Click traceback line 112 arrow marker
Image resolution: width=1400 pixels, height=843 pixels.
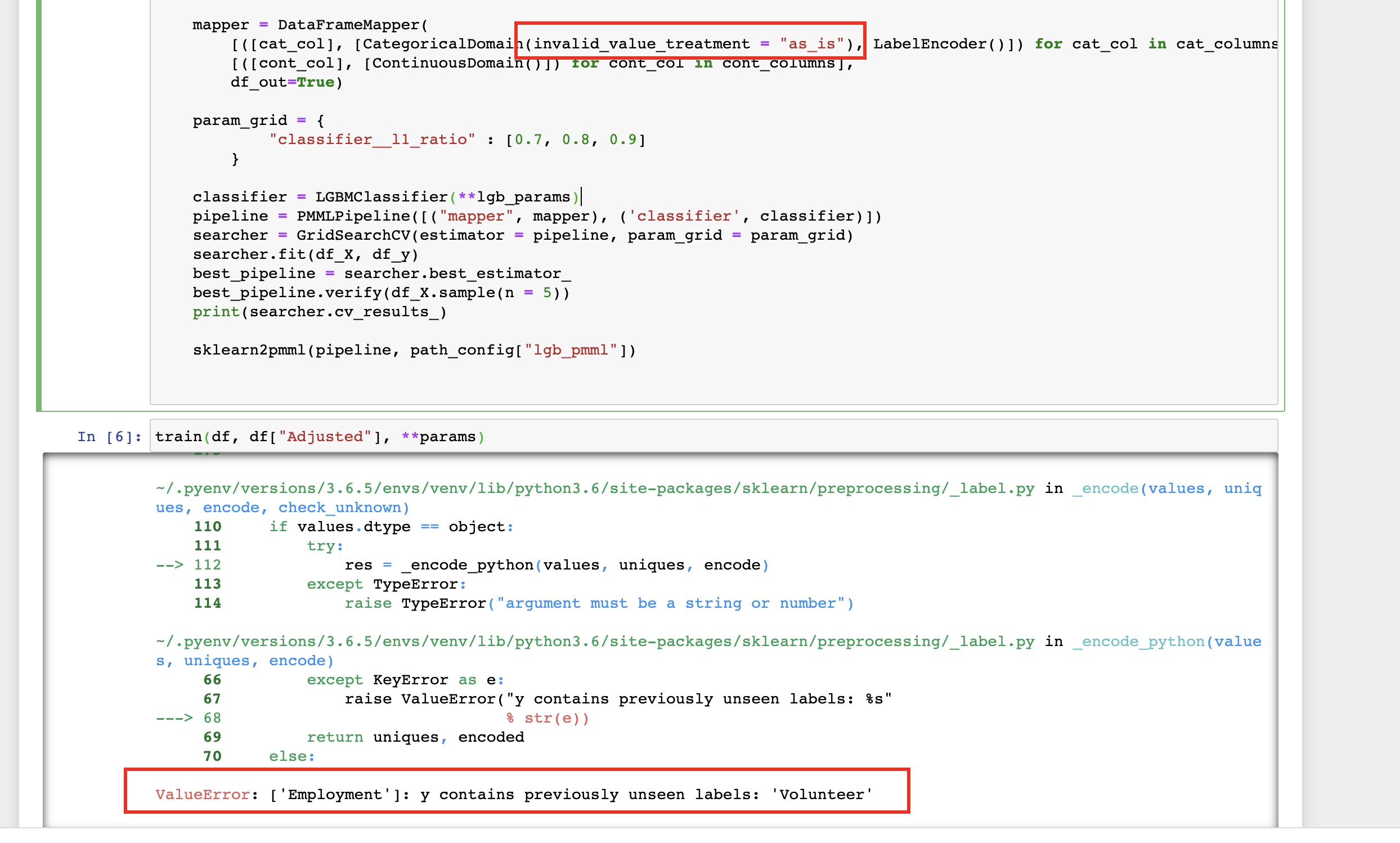pos(170,565)
